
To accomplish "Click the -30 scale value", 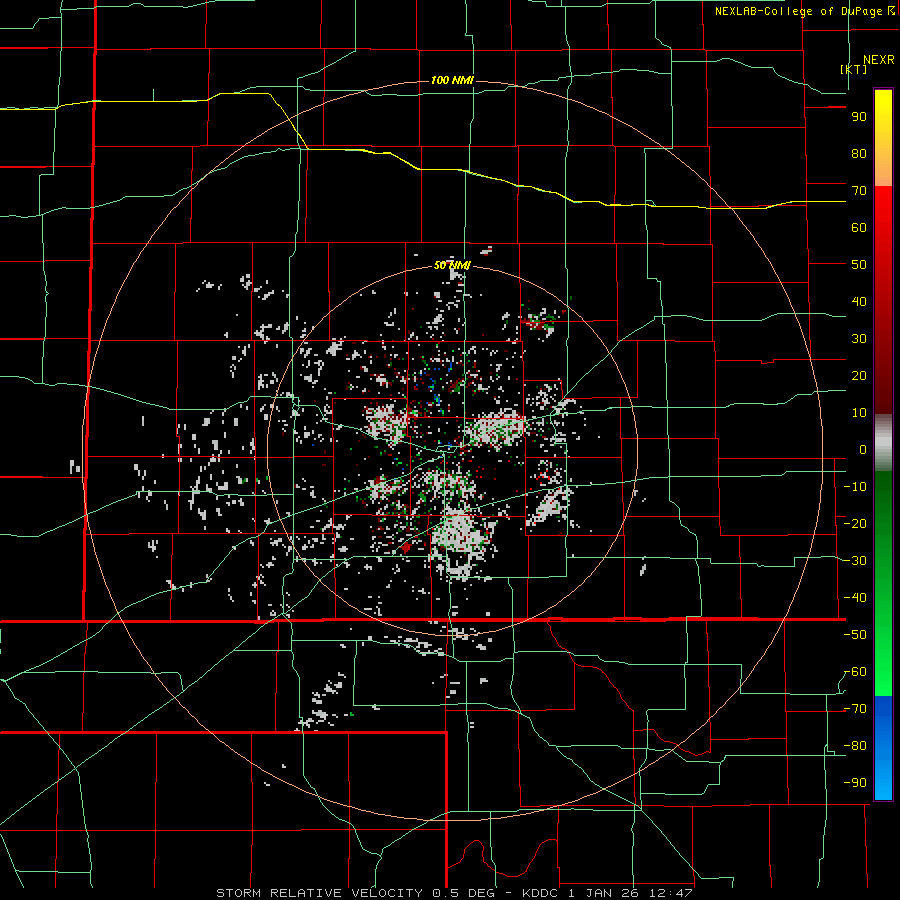I will [855, 561].
